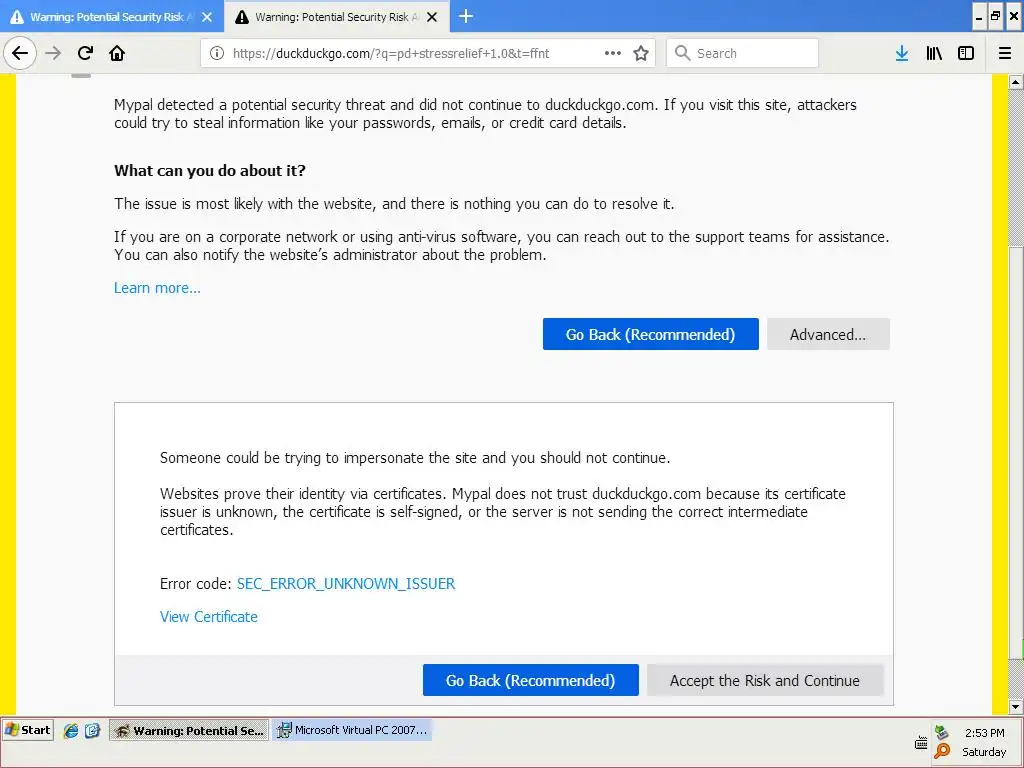Click the page scrollbar down arrow
This screenshot has width=1024, height=768.
tap(1016, 707)
